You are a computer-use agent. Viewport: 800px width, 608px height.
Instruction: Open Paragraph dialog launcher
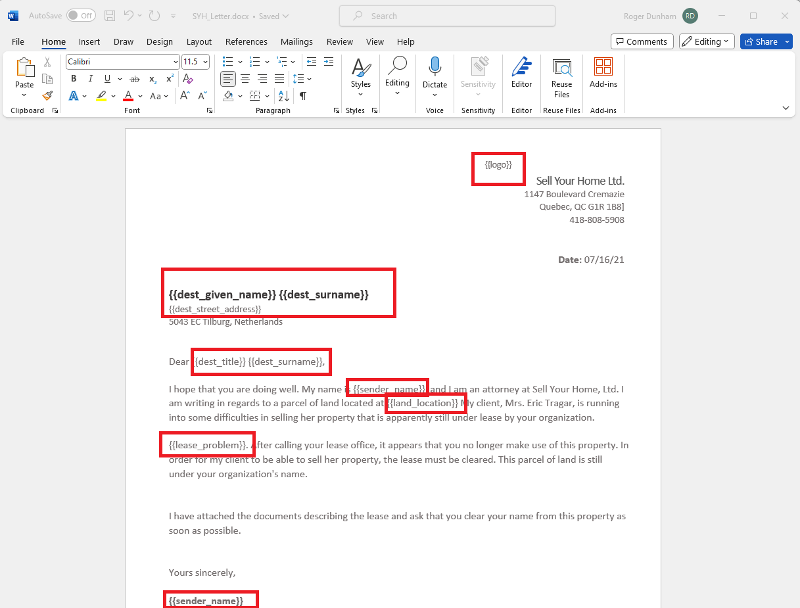coord(336,110)
